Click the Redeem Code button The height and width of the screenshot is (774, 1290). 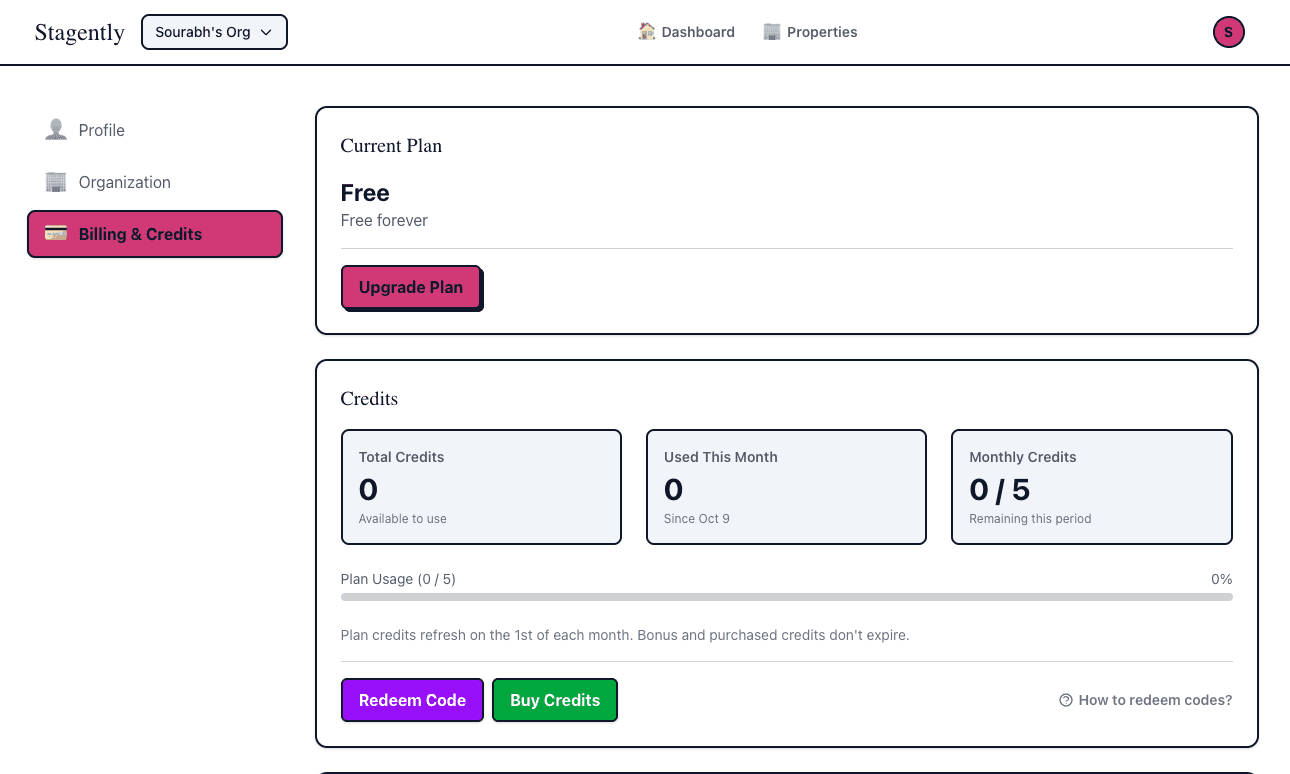click(x=412, y=700)
